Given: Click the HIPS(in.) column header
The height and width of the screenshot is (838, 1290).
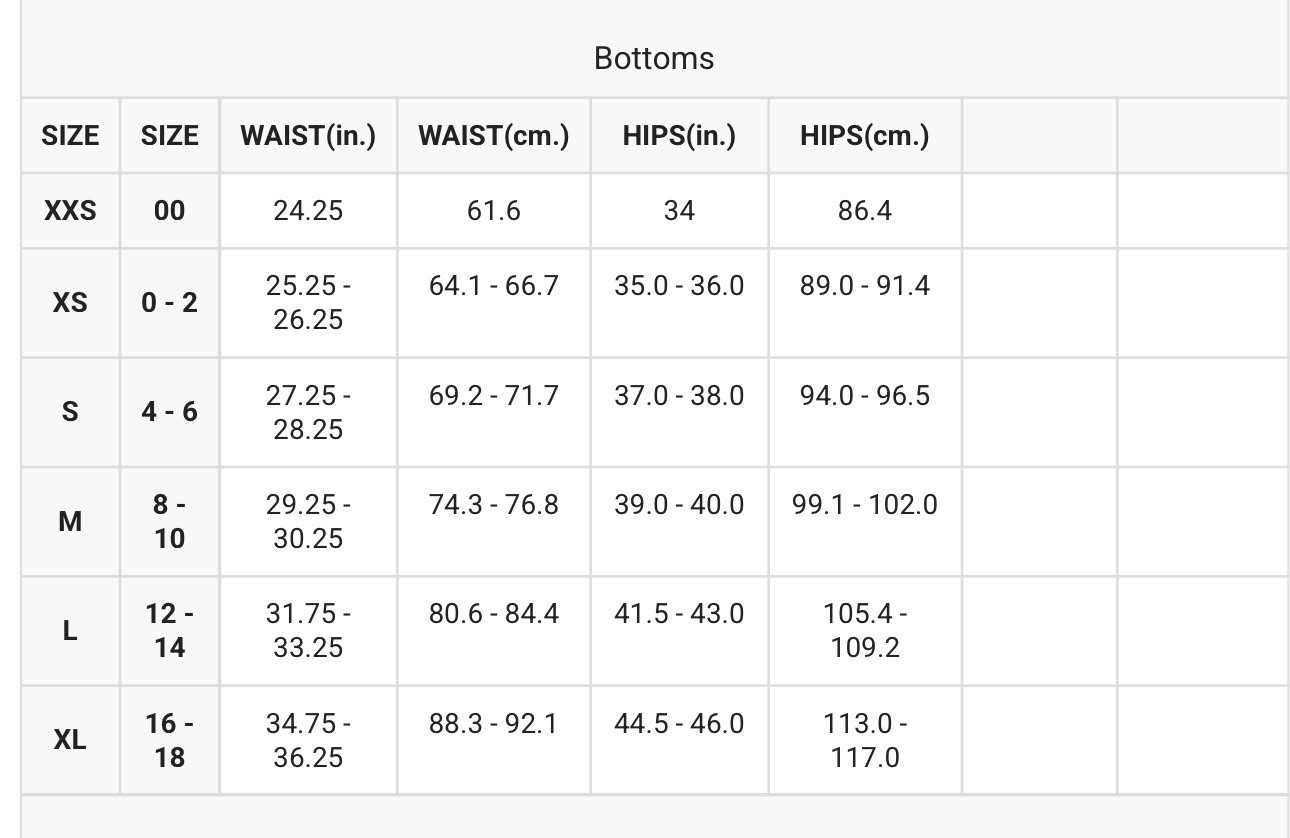Looking at the screenshot, I should [x=679, y=136].
